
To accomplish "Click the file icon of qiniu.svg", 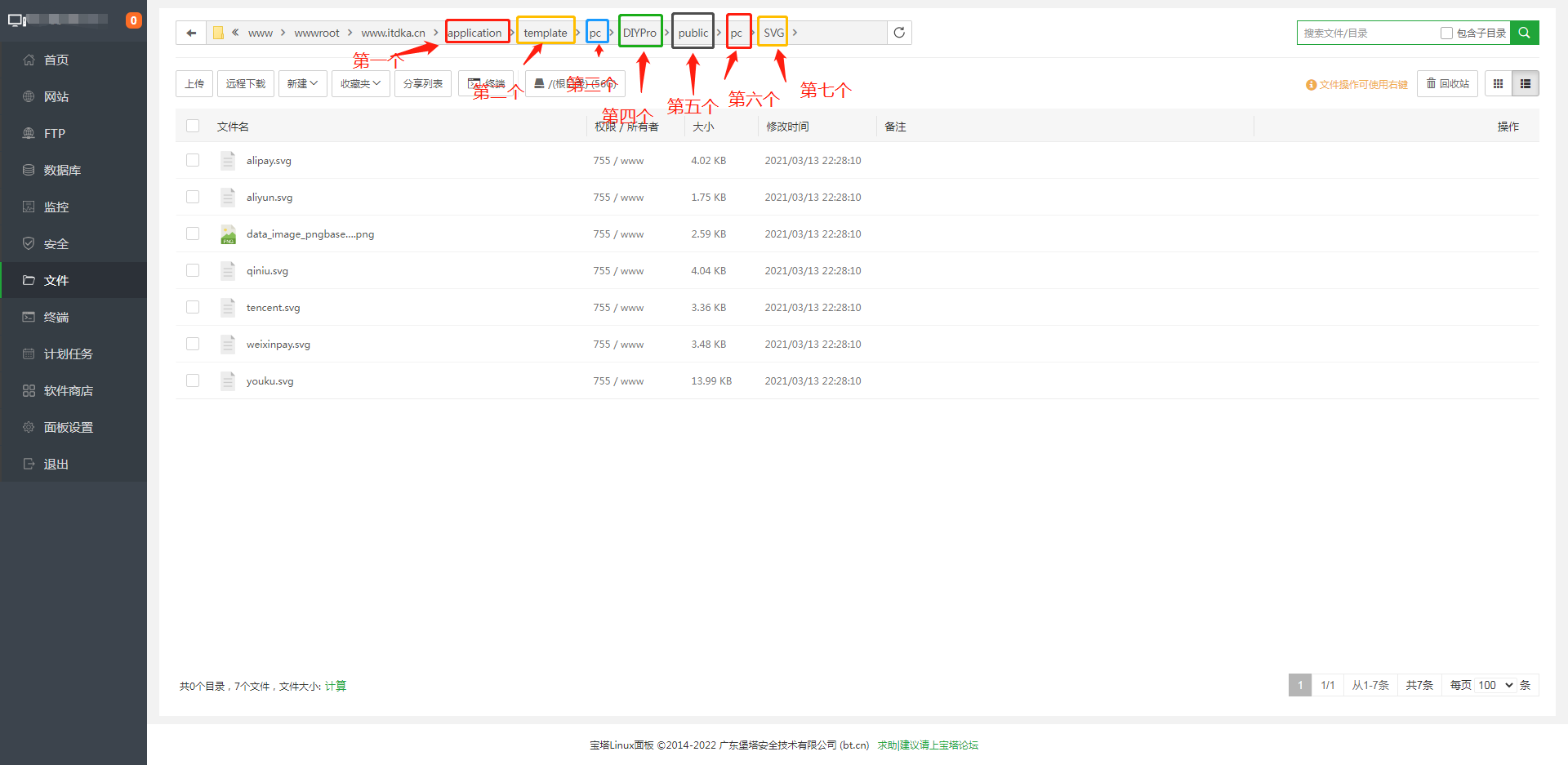I will [228, 270].
